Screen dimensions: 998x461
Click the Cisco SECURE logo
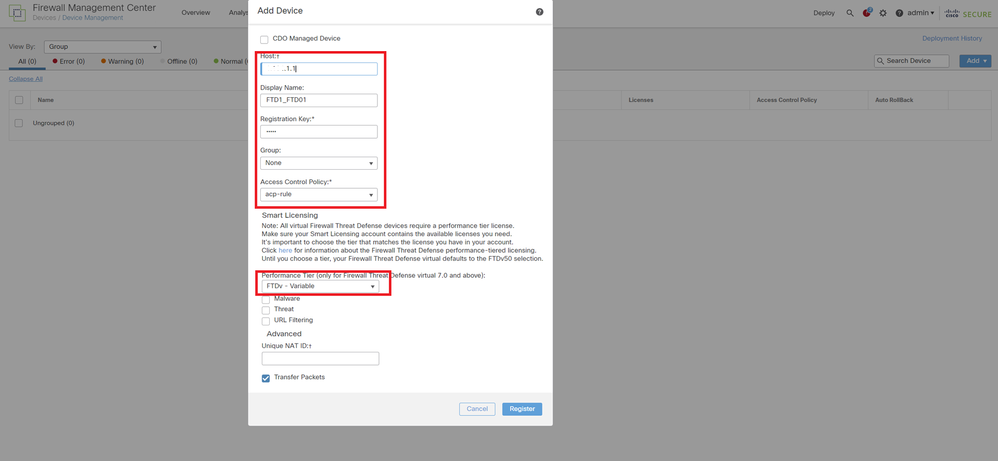click(968, 13)
